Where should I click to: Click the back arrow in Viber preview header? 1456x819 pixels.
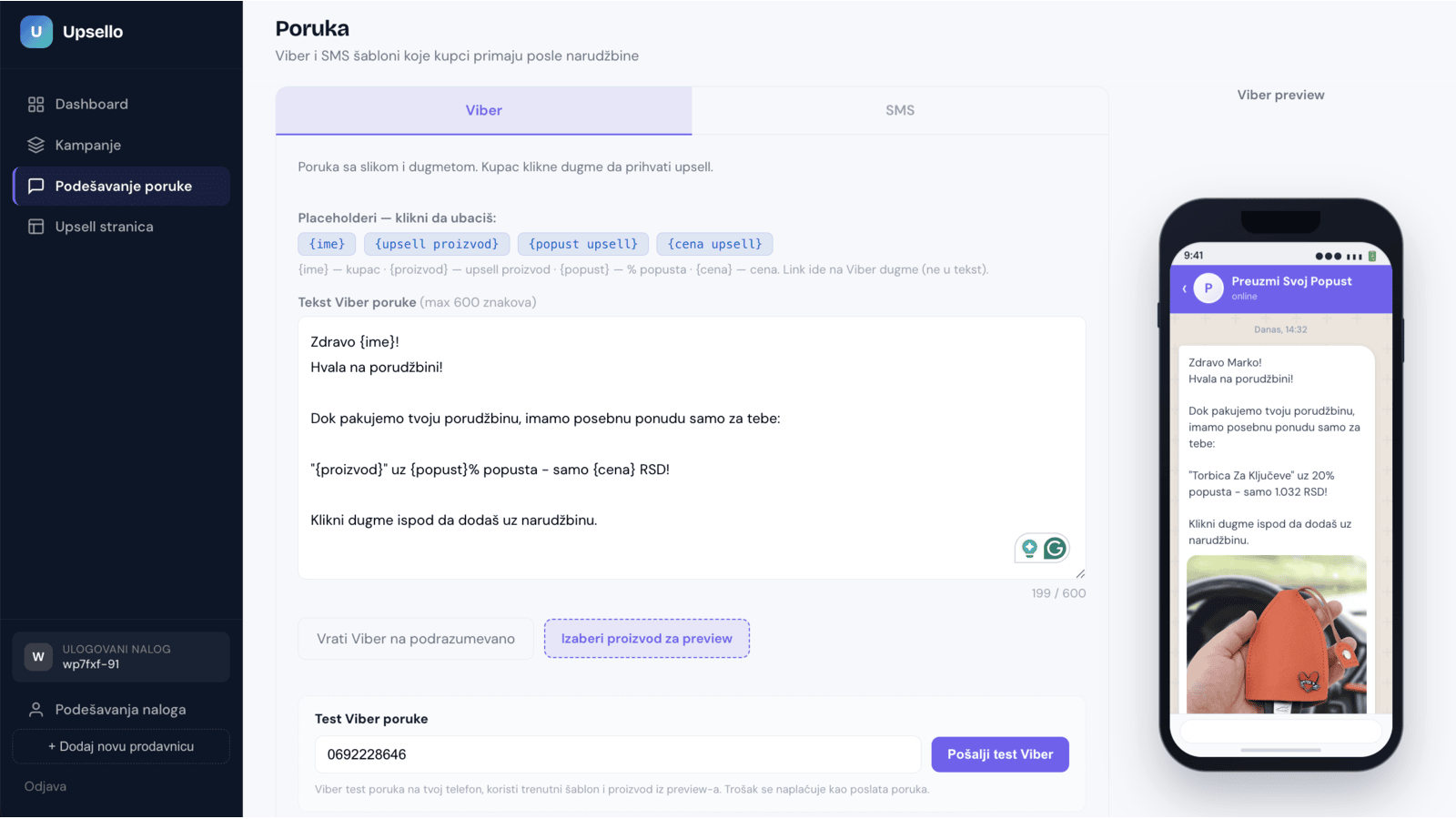pos(1184,288)
